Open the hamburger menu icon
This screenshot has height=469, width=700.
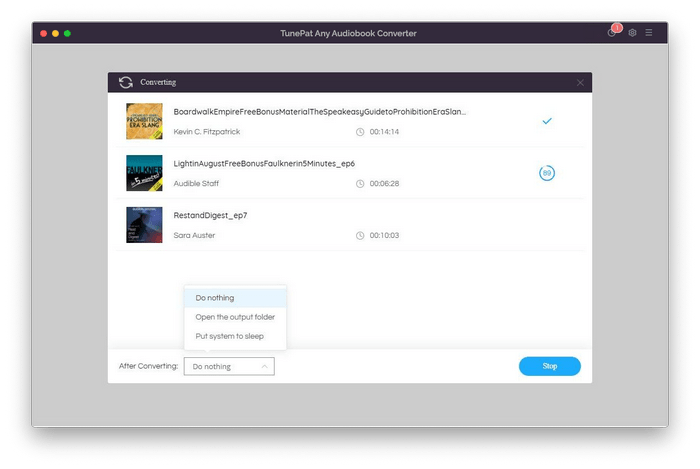tap(649, 33)
